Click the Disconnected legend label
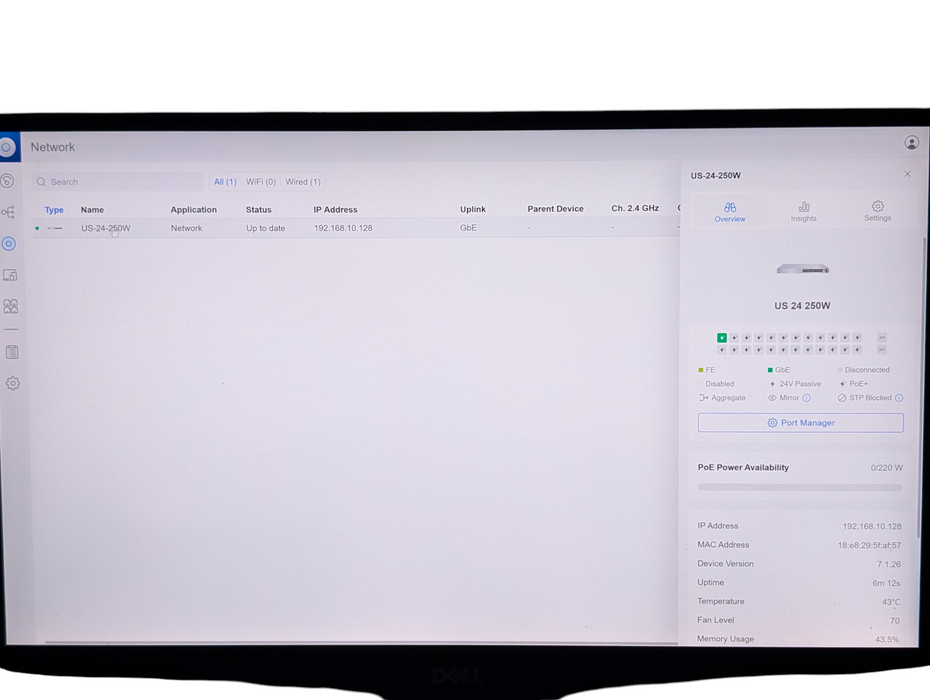 867,370
